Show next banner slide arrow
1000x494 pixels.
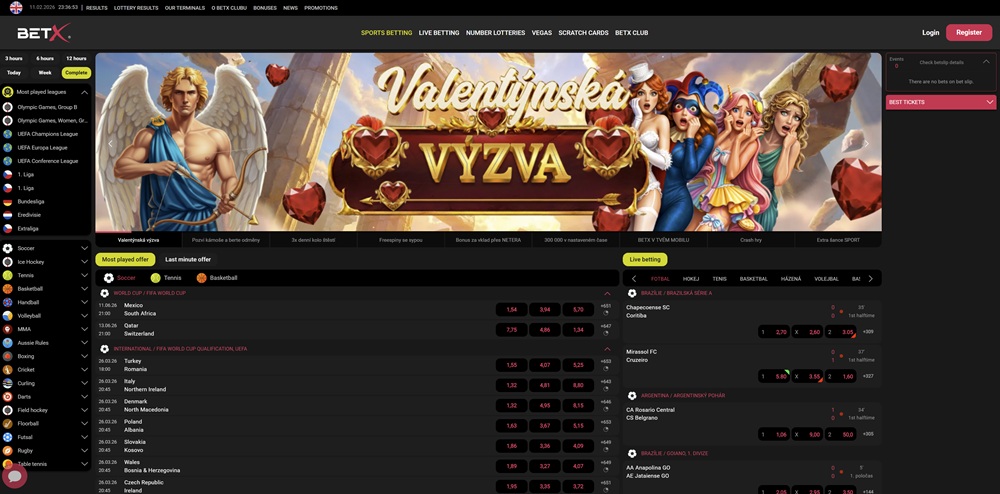click(866, 143)
